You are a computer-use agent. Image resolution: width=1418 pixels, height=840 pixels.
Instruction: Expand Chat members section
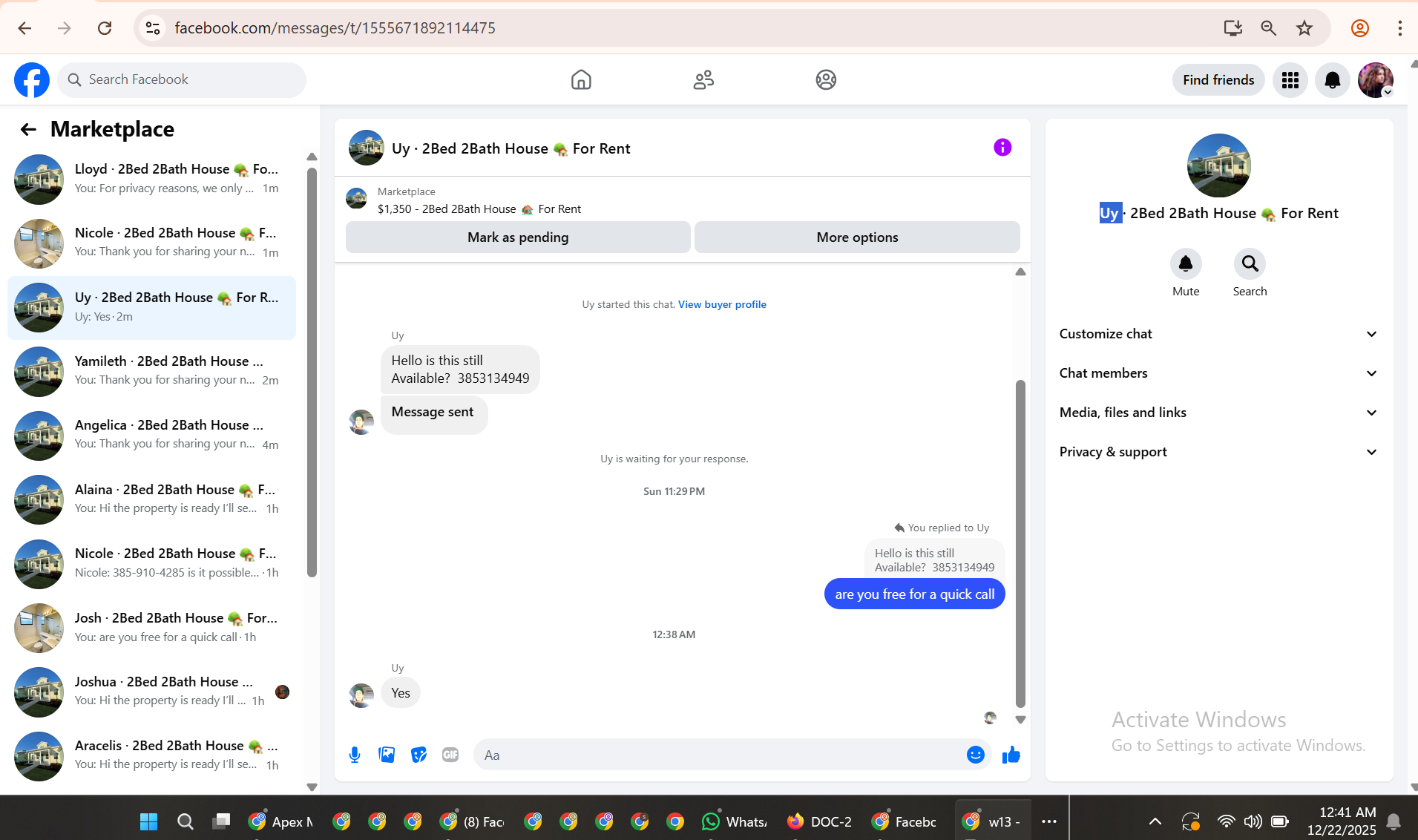point(1218,373)
